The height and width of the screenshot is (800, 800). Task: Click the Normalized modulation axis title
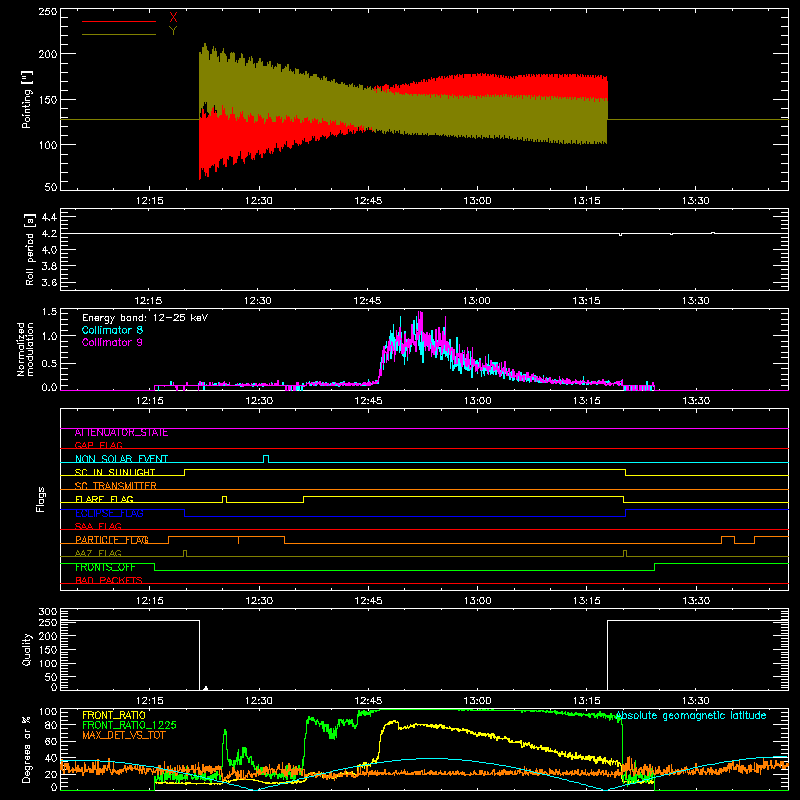pos(25,349)
